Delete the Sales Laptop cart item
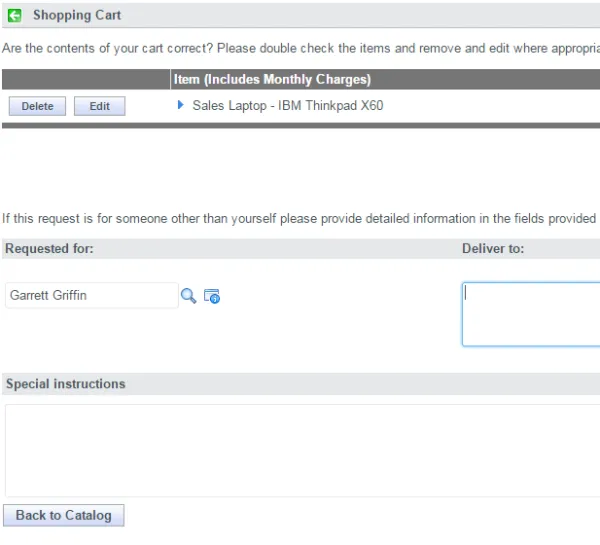600x545 pixels. point(37,106)
